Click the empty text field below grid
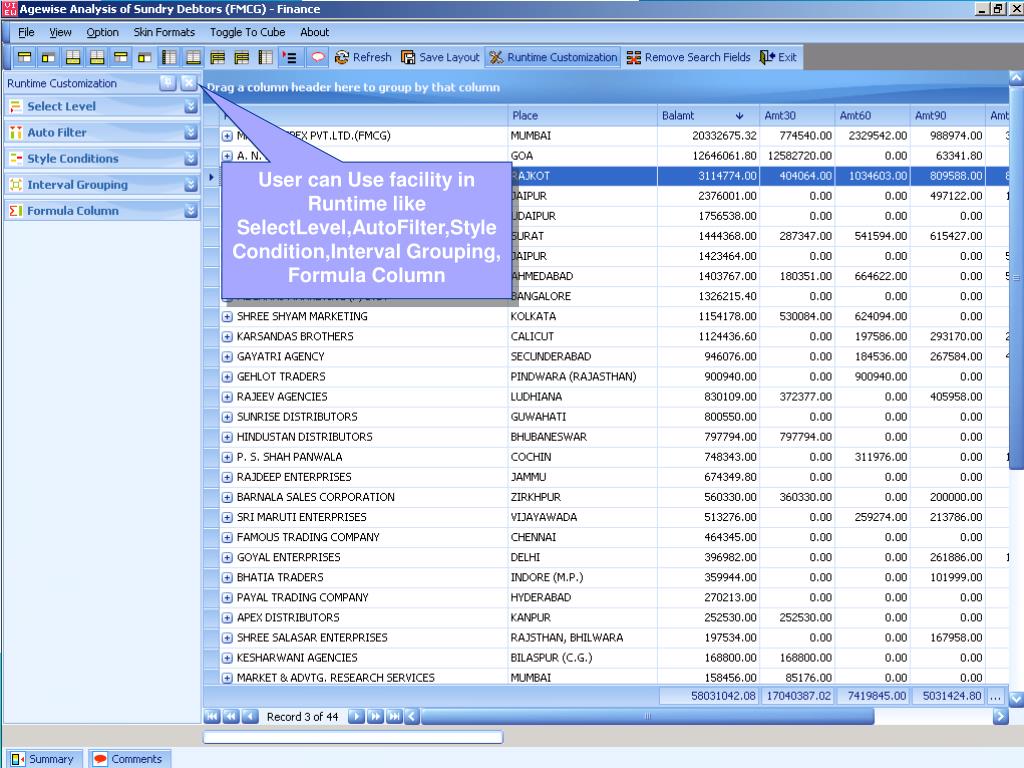Screen dimensions: 1024x768 pyautogui.click(x=353, y=737)
